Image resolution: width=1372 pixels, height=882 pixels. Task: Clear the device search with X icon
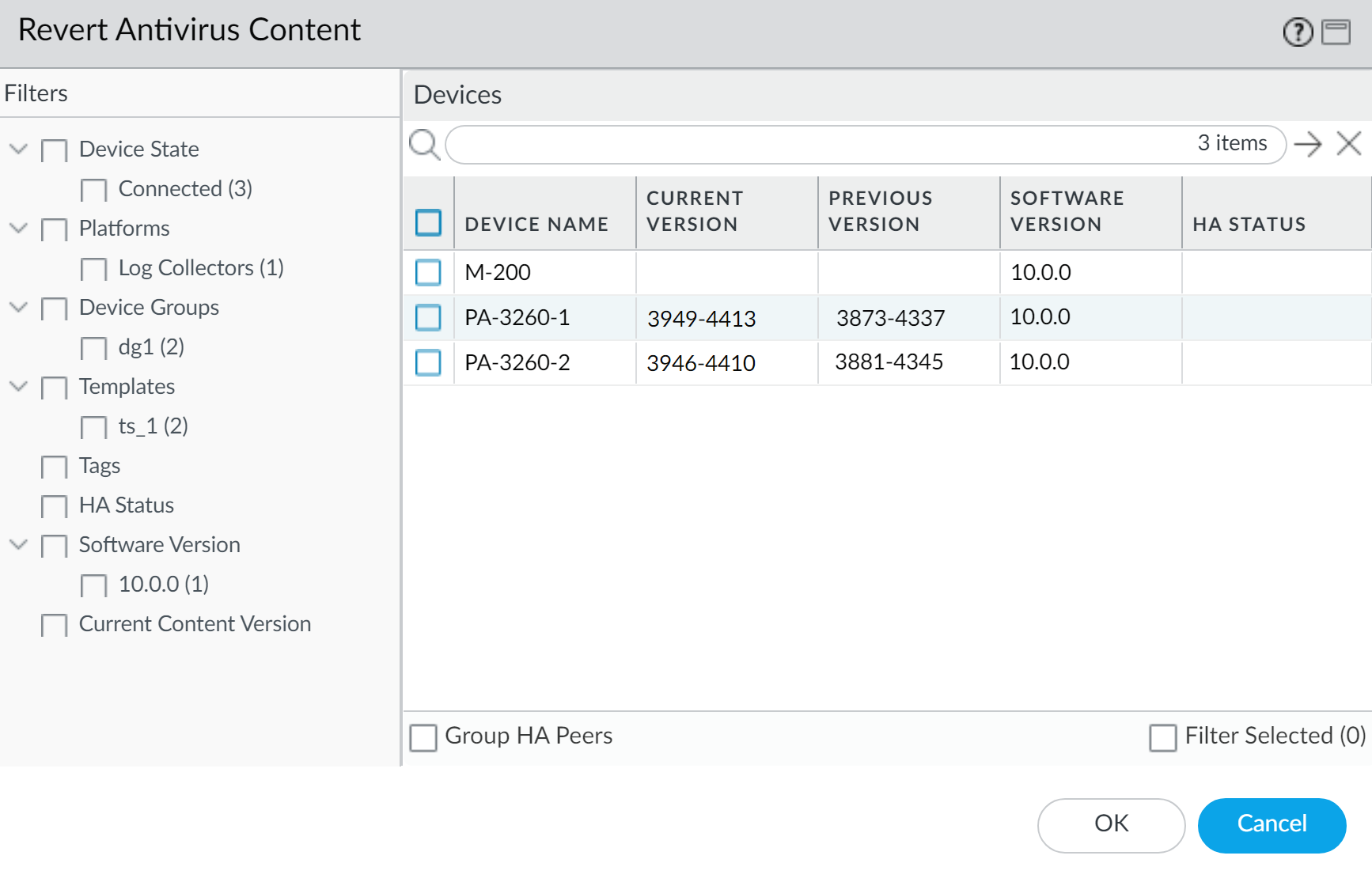(1349, 144)
